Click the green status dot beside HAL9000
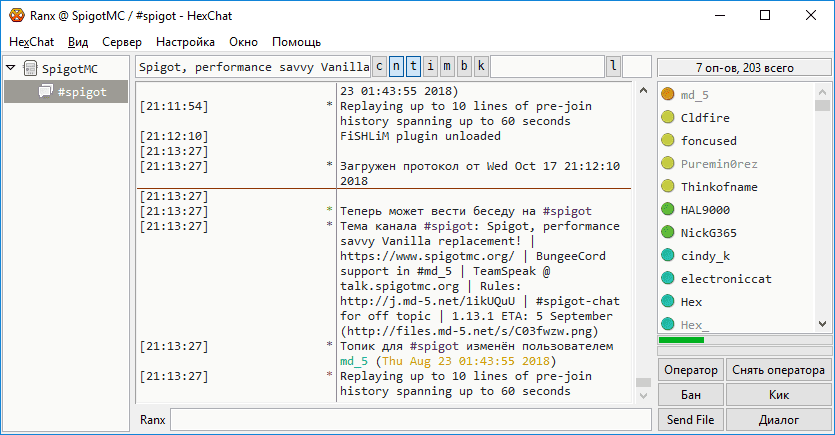835x435 pixels. 668,210
